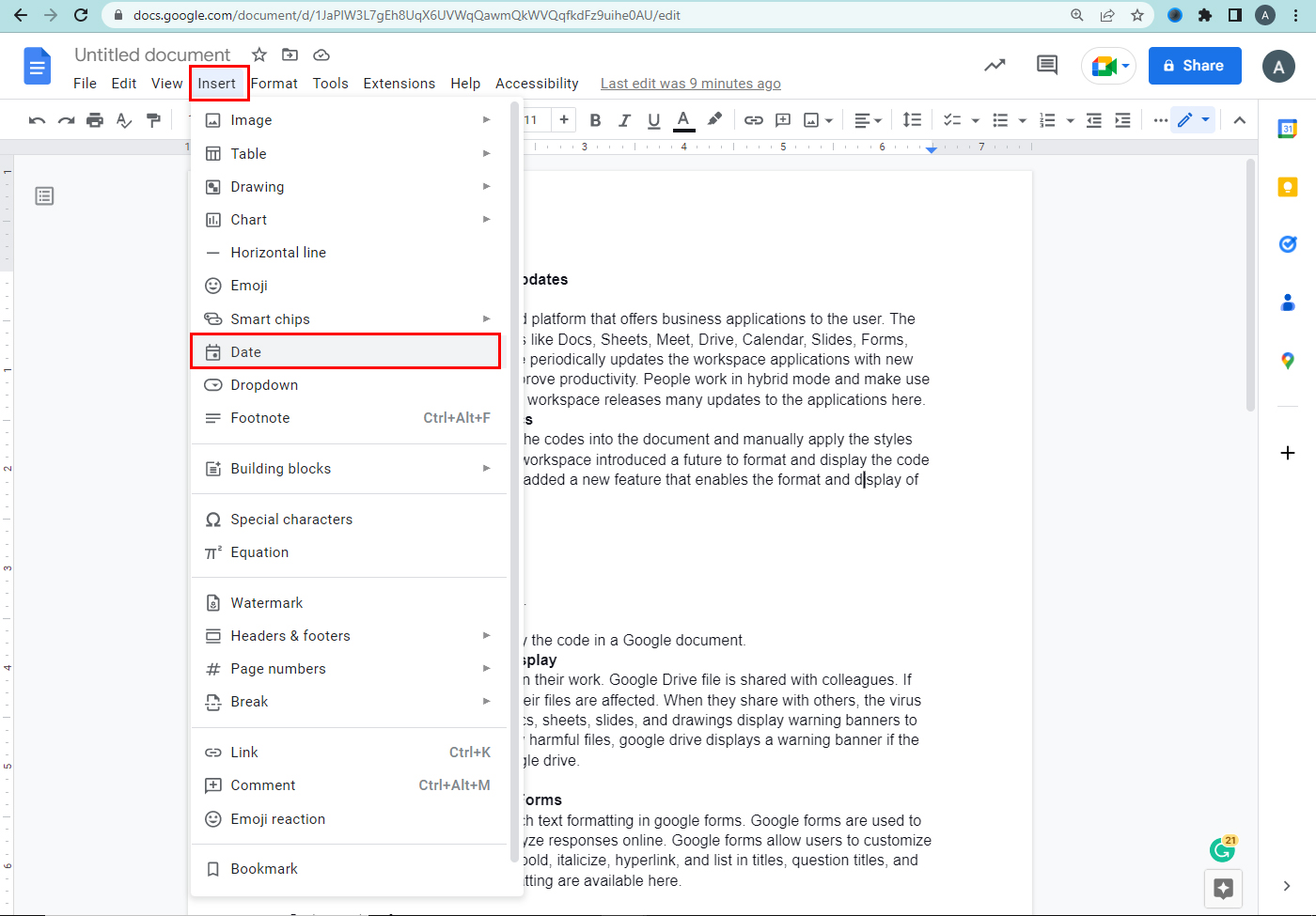Hide the menus with collapse arrow
This screenshot has height=916, width=1316.
coord(1240,120)
